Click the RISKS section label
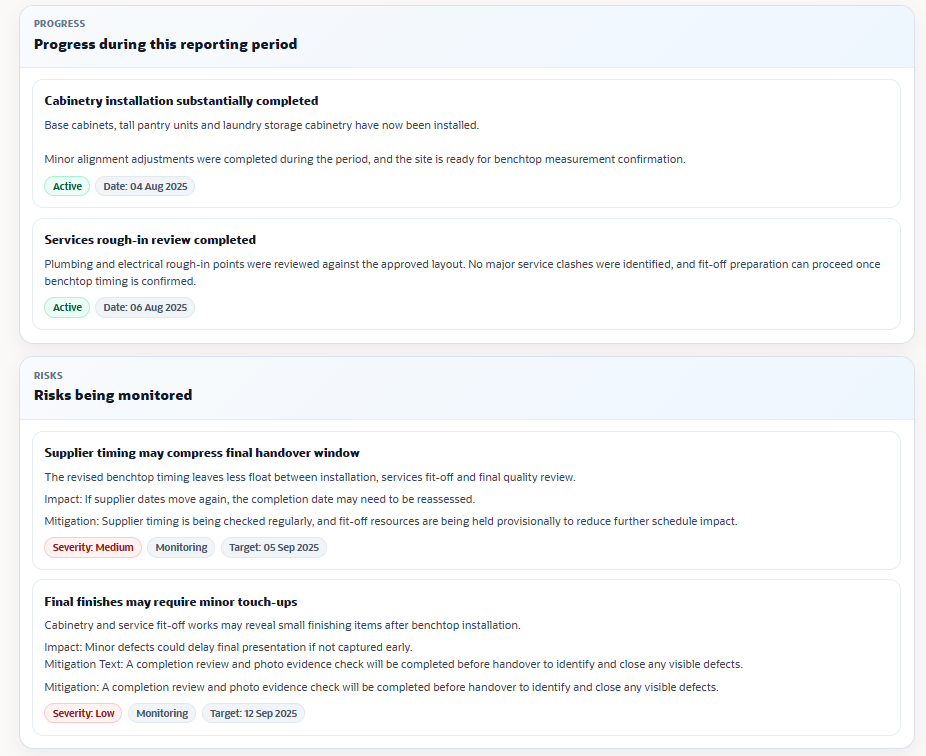 [x=48, y=376]
